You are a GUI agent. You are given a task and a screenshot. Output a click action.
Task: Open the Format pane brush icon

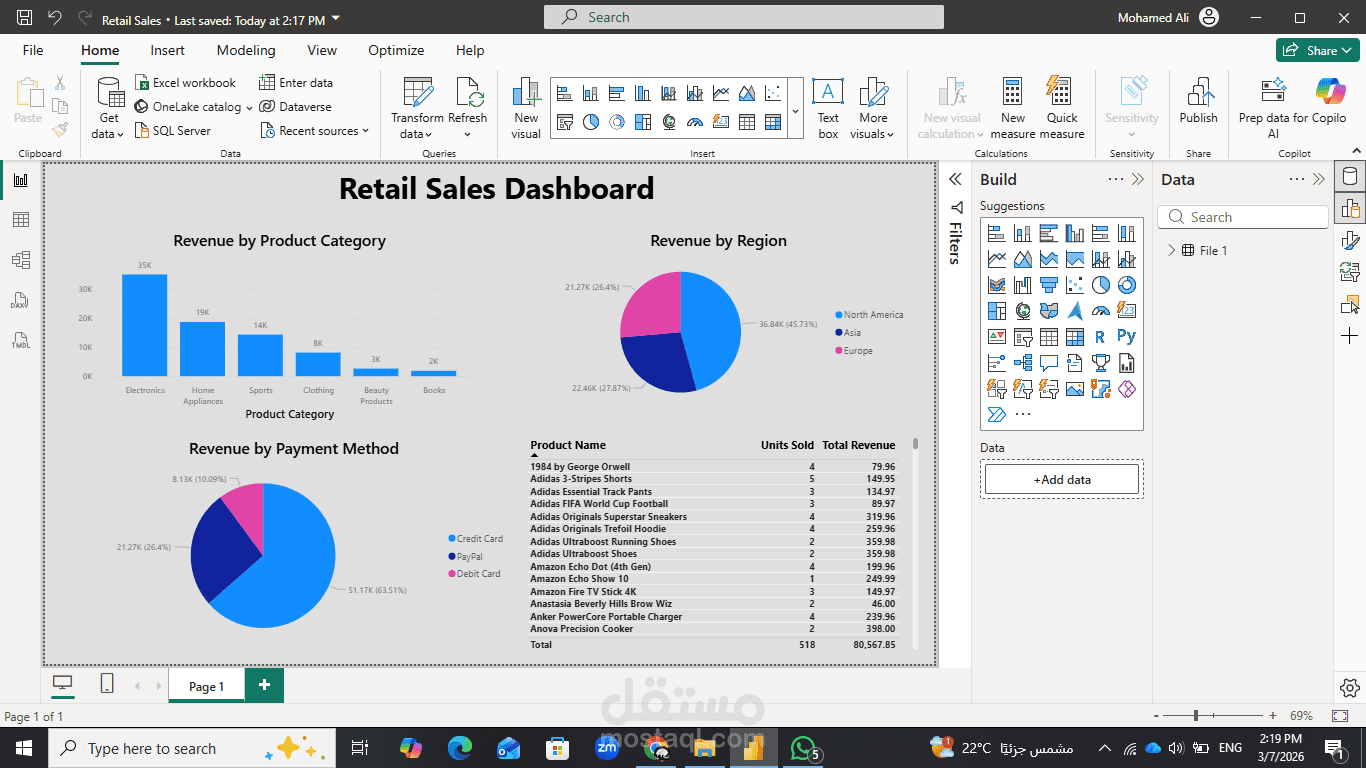point(1350,239)
